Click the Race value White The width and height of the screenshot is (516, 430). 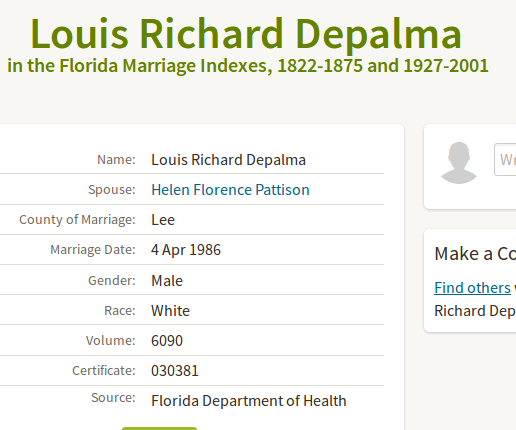pos(170,311)
